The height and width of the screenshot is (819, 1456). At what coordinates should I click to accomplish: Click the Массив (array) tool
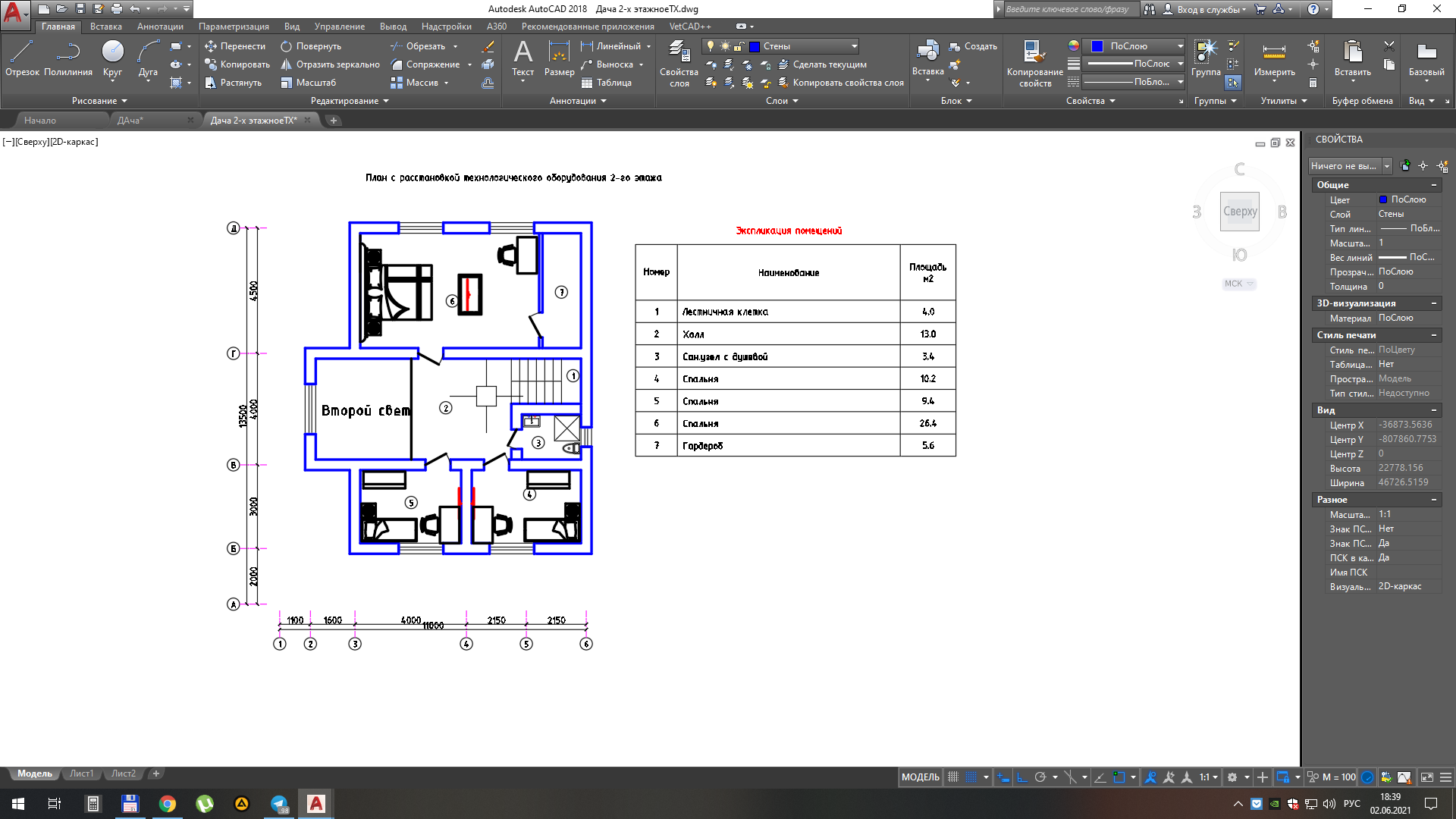tap(414, 83)
